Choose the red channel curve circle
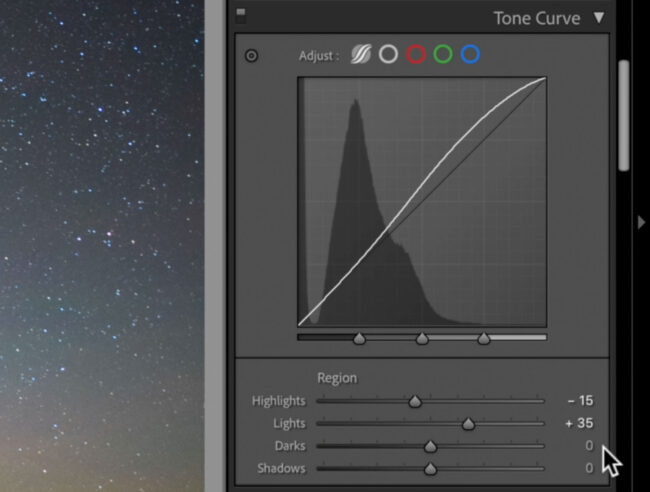The image size is (650, 492). [416, 55]
